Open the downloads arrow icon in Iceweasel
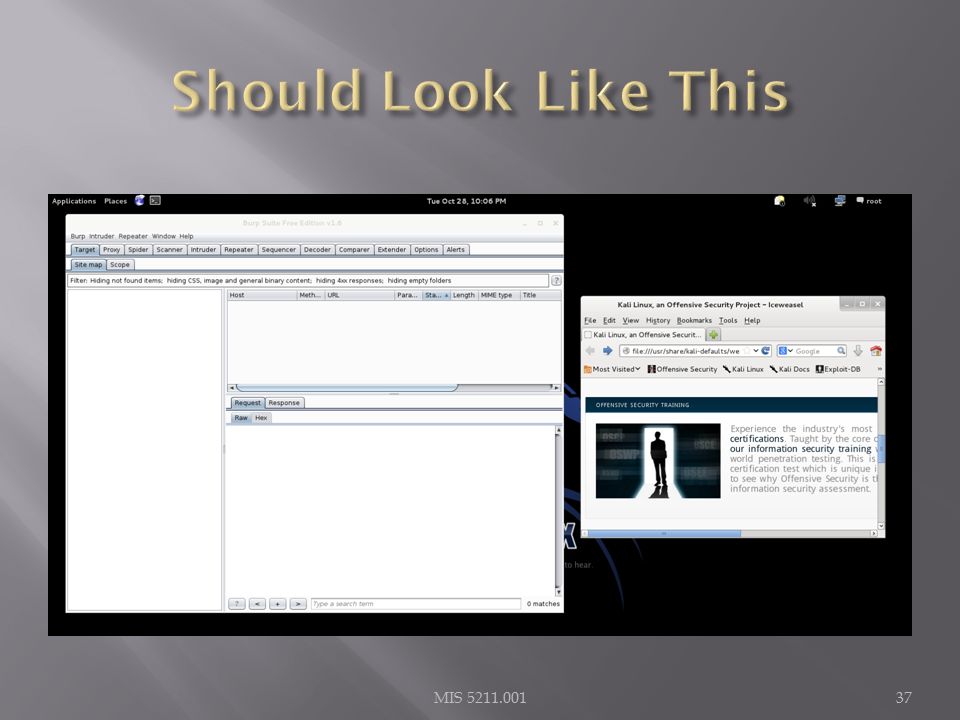Screen dimensions: 960x720 coord(858,351)
